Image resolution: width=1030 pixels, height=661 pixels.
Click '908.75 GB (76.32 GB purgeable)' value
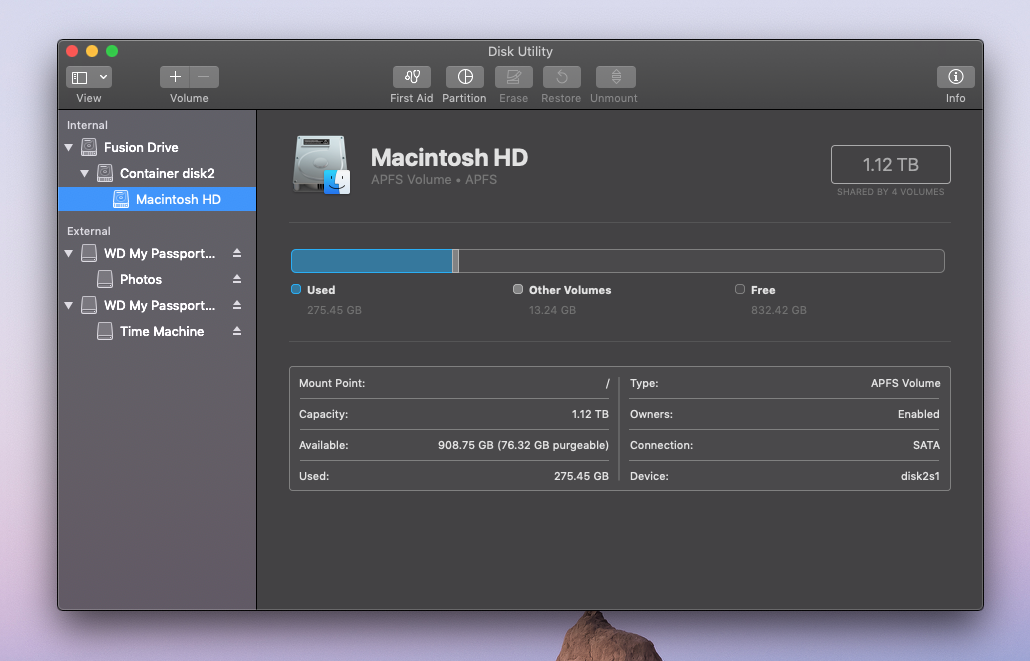click(524, 445)
